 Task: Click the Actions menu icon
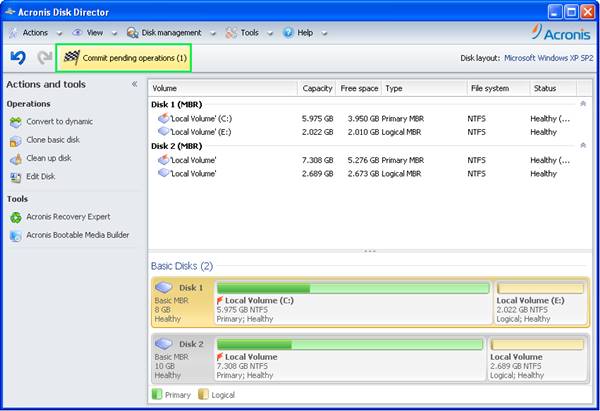coord(13,33)
